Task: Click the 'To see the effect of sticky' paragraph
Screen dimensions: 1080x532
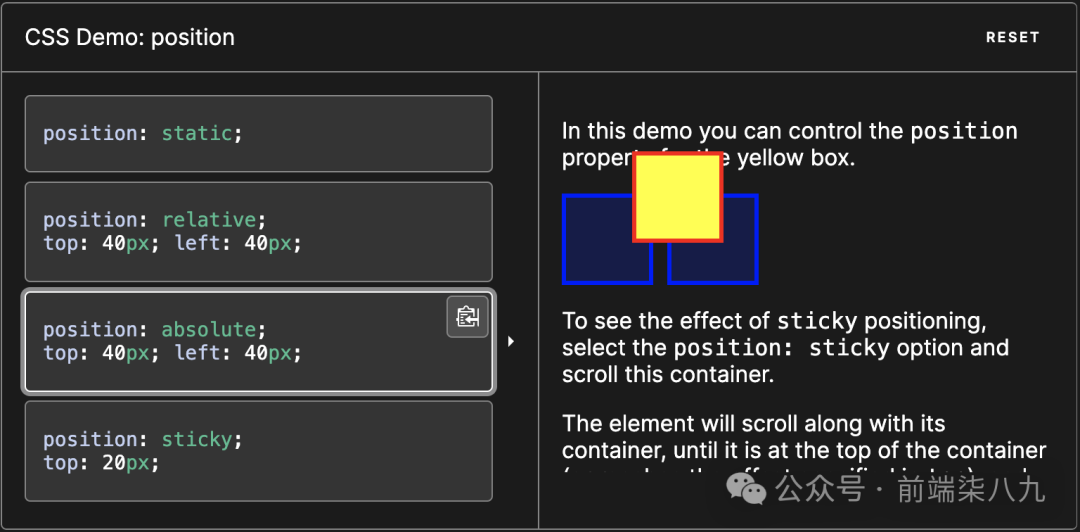Action: [785, 347]
